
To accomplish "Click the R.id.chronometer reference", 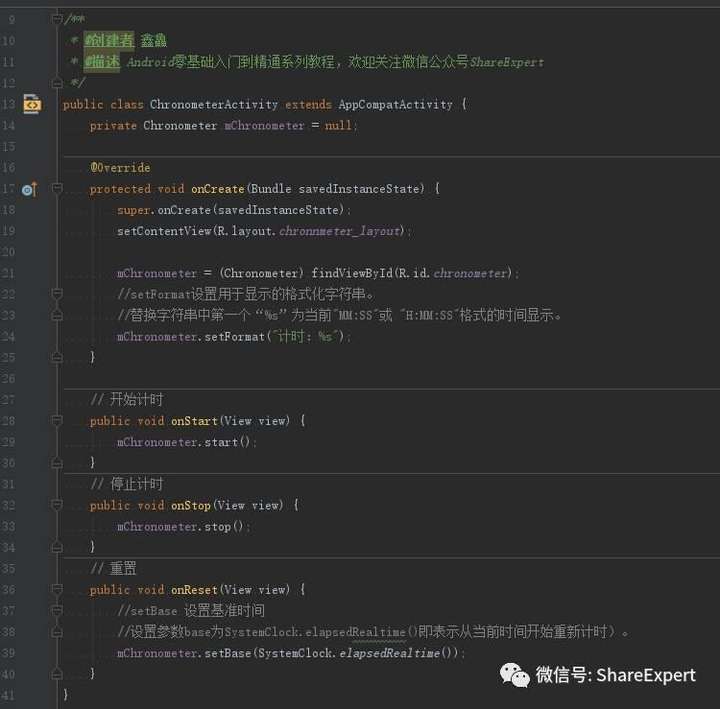I will 452,274.
